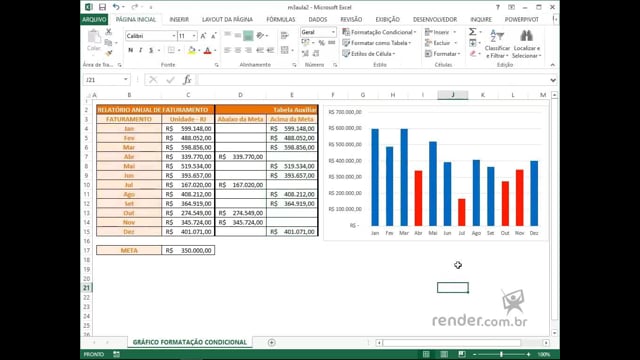Screen dimensions: 640x360
Task: Toggle middle vertical alignment
Action: coord(238,36)
